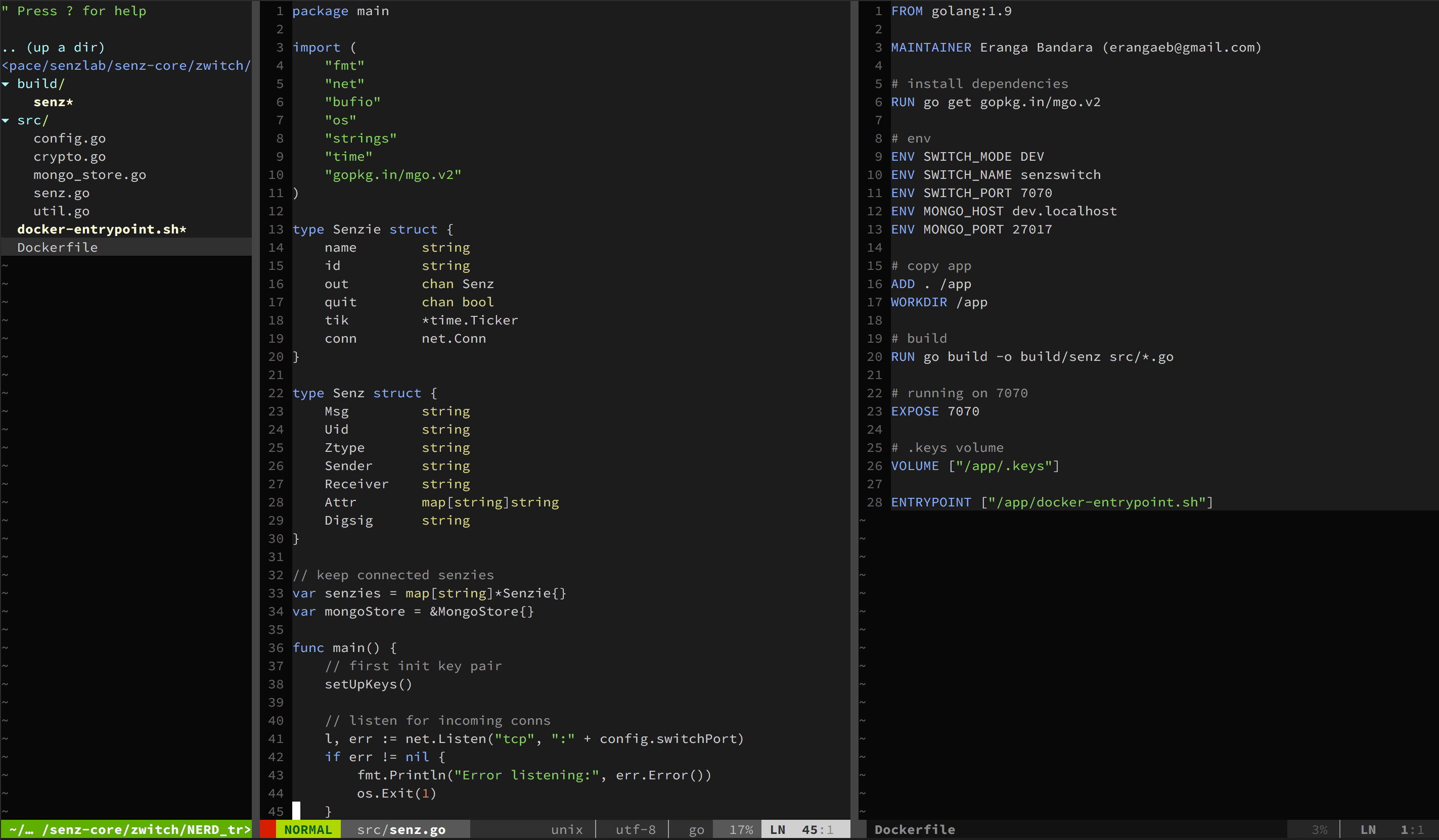This screenshot has height=840, width=1439.
Task: Select mongo_store.go in the sidebar
Action: [x=89, y=174]
